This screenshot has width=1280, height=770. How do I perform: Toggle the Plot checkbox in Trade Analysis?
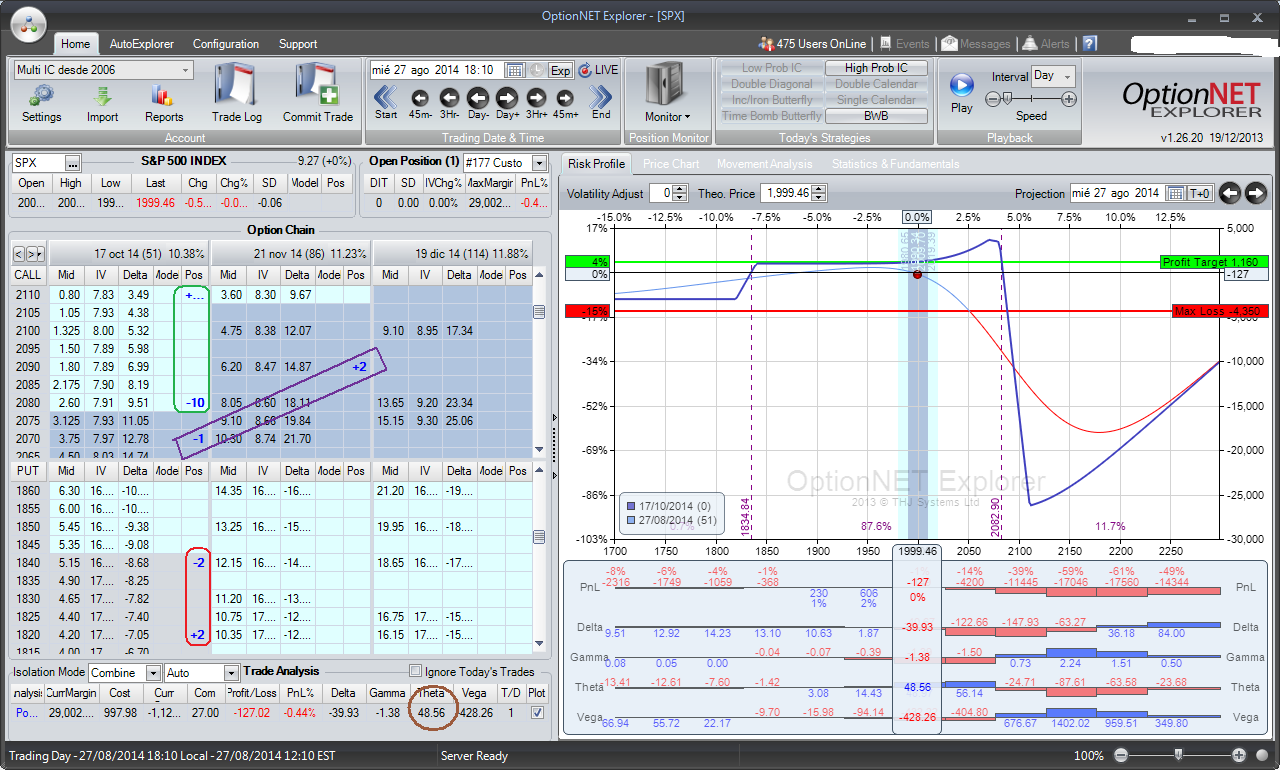[538, 712]
